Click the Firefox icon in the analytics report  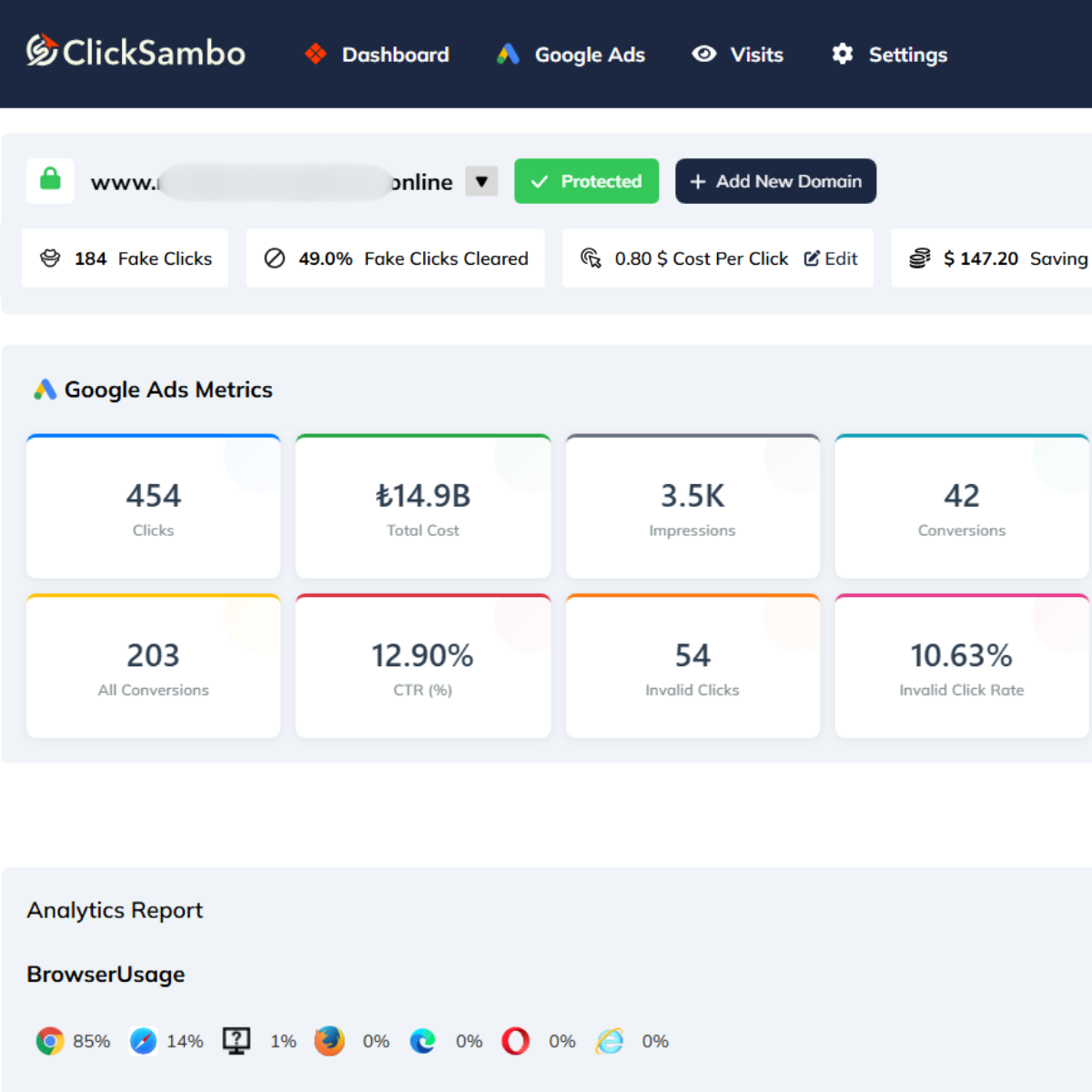[329, 1040]
